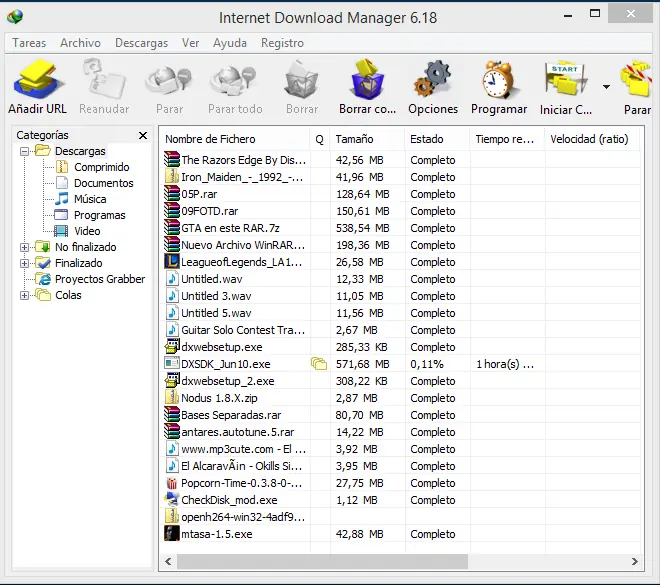Click the Borrar trash icon
Screen dimensions: 660x585
coord(301,80)
